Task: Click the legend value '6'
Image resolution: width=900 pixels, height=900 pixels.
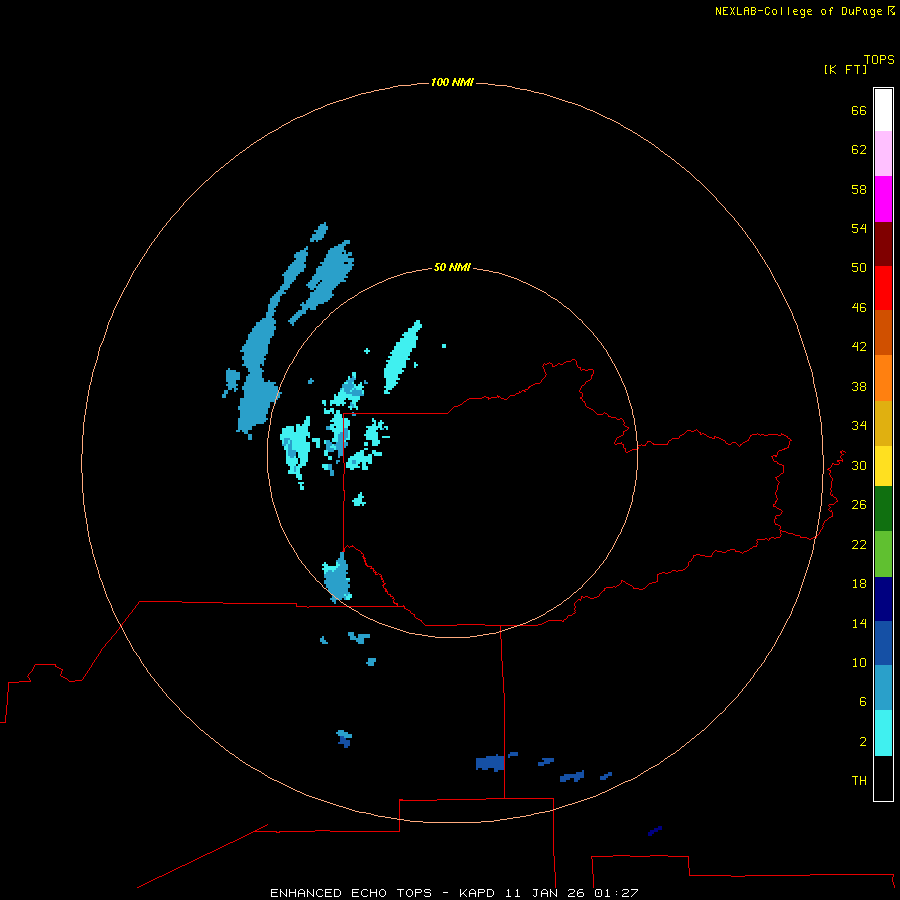Action: point(863,702)
